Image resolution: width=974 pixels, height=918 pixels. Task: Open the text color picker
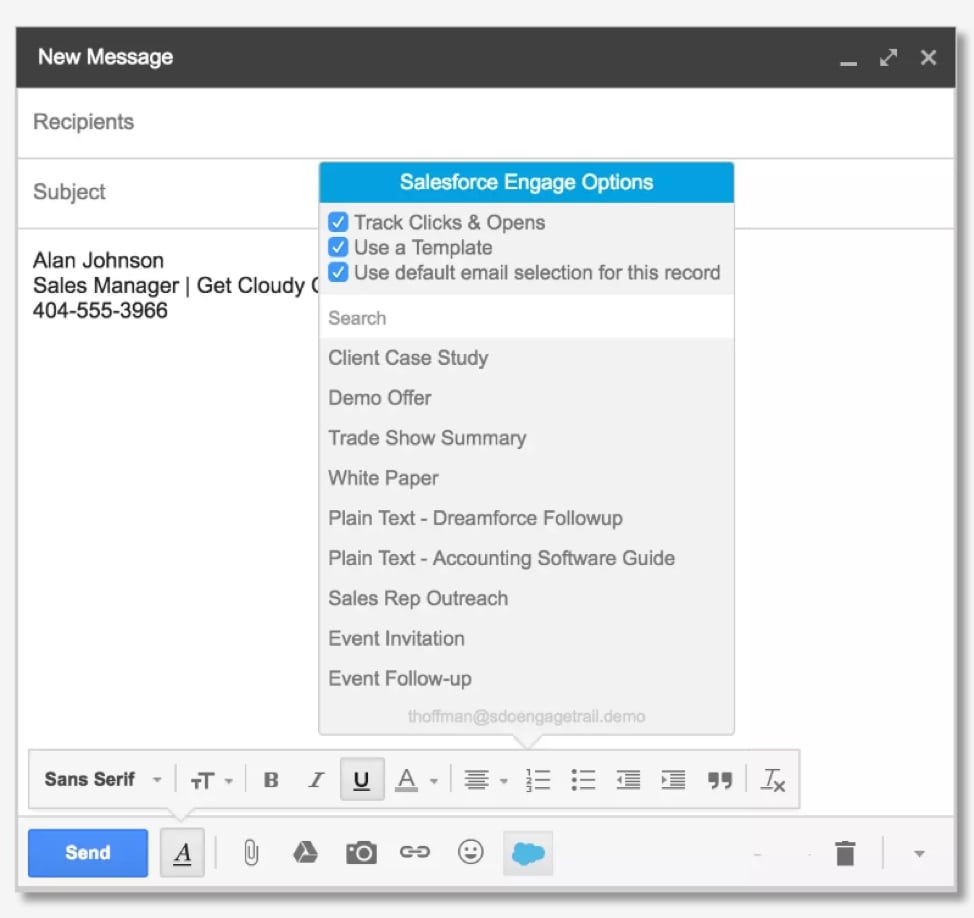point(407,780)
